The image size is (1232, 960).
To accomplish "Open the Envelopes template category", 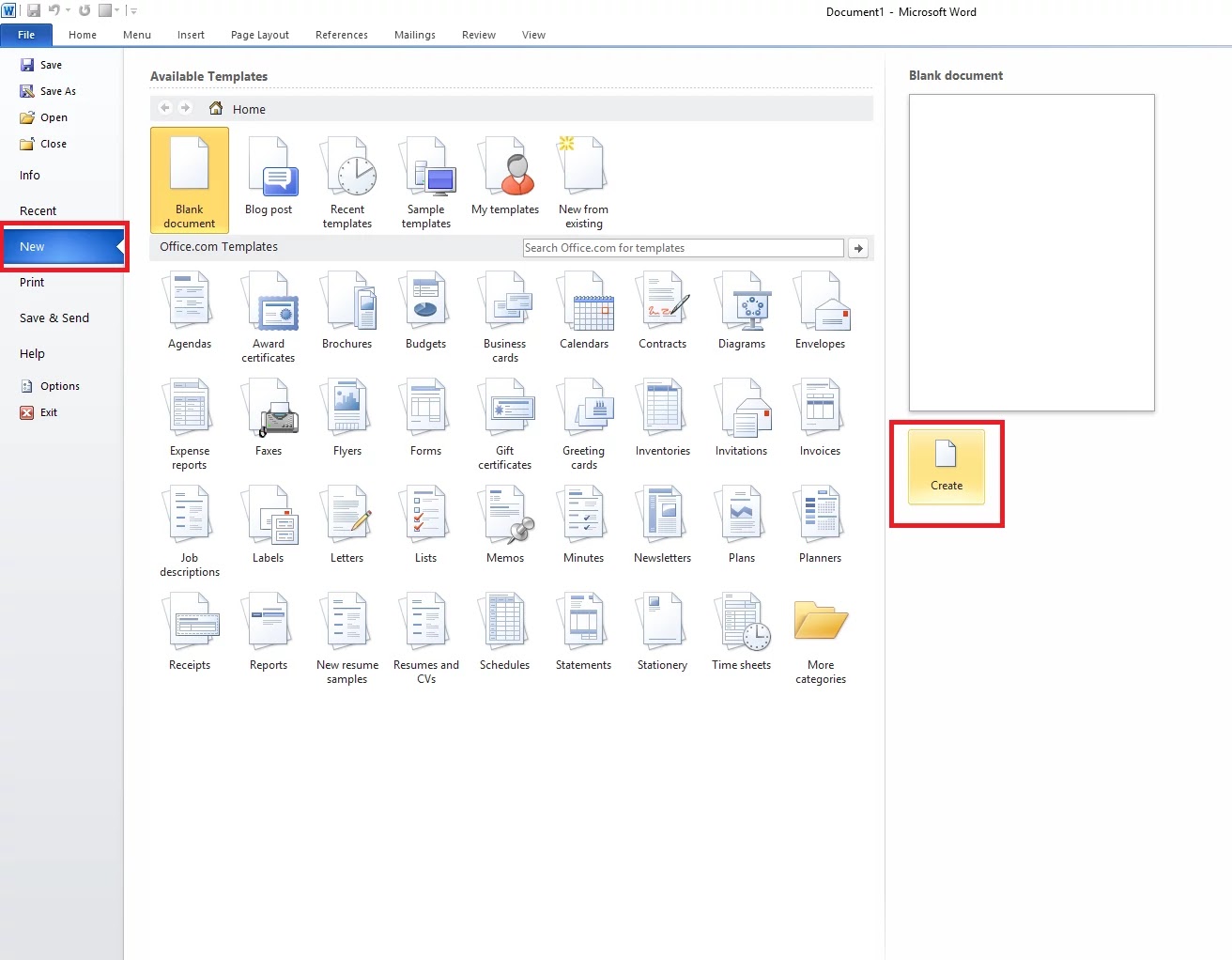I will [821, 311].
